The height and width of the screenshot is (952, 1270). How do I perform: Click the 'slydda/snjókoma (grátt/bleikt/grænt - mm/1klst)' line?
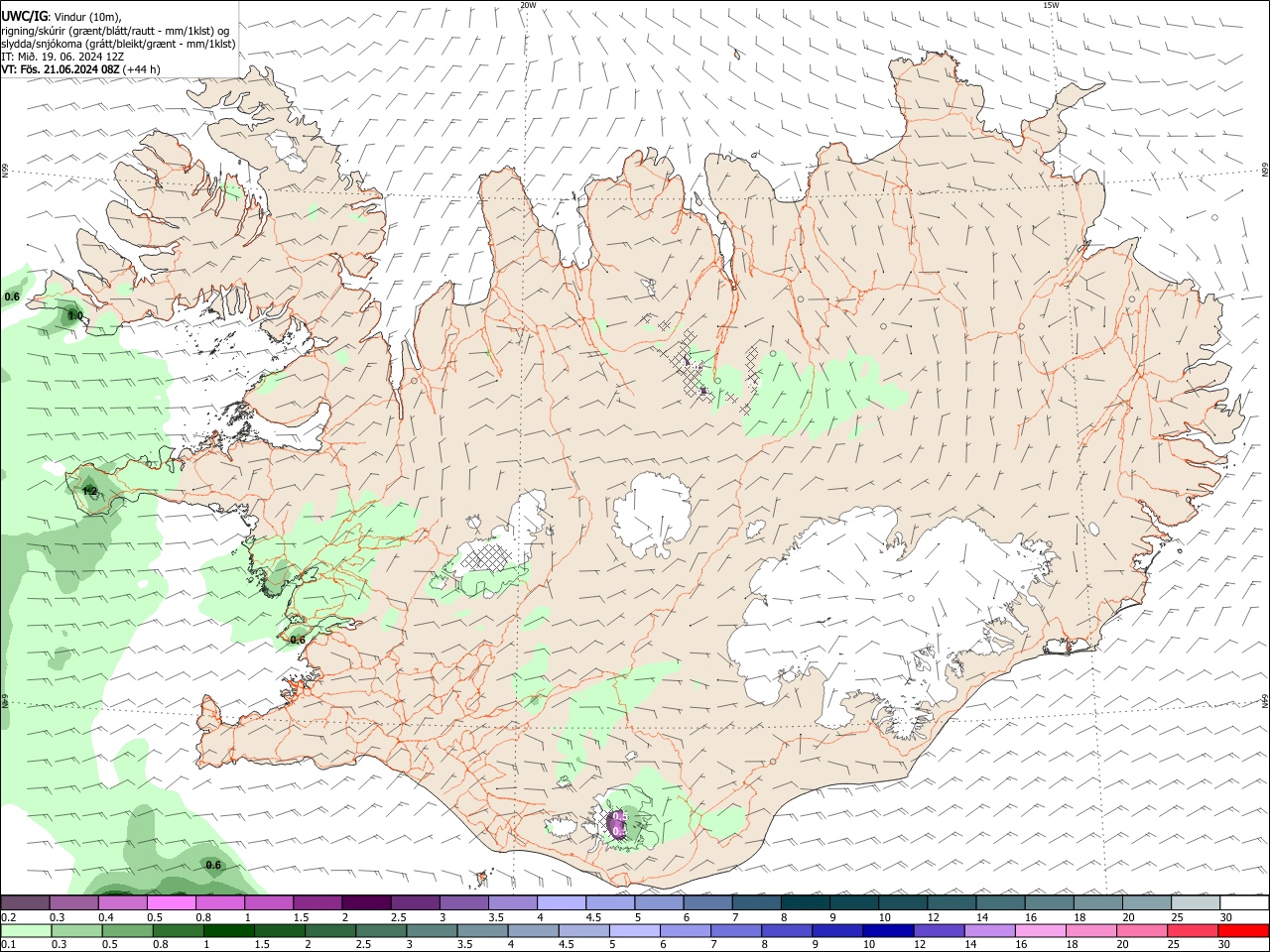click(x=118, y=44)
